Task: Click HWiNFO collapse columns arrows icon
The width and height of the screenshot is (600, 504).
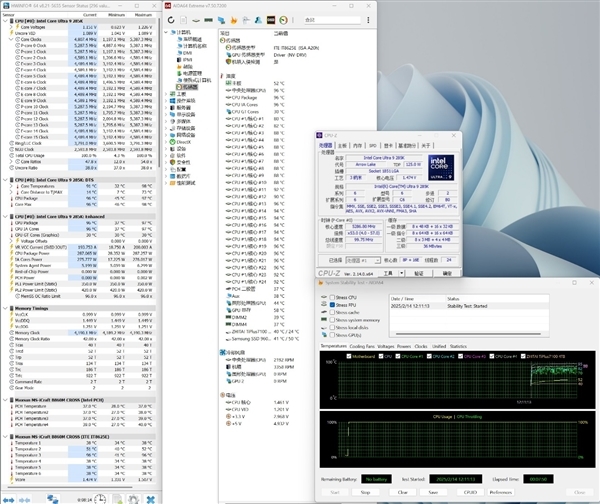Action: (x=24, y=499)
